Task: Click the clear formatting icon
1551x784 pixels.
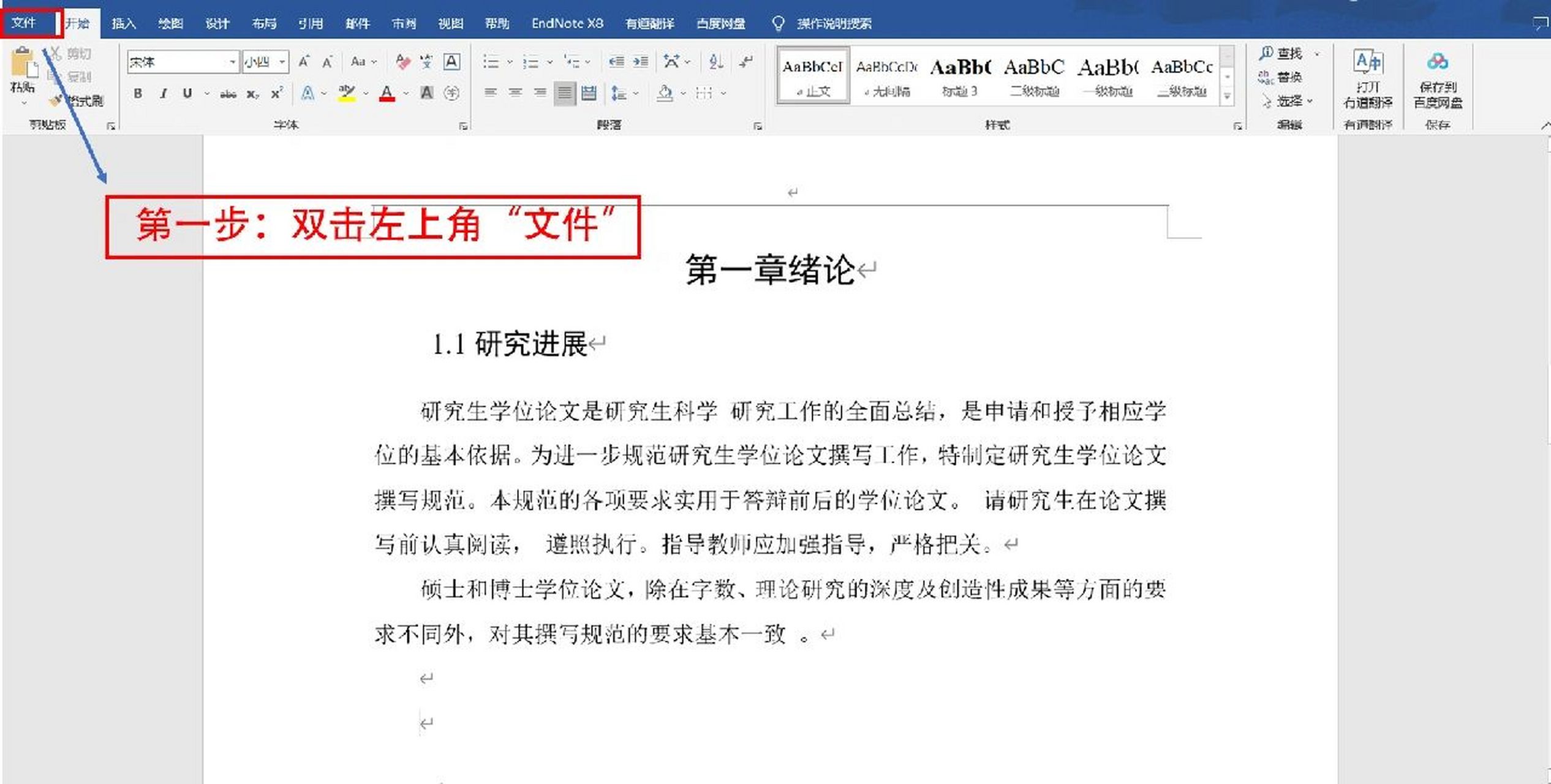Action: [x=402, y=61]
